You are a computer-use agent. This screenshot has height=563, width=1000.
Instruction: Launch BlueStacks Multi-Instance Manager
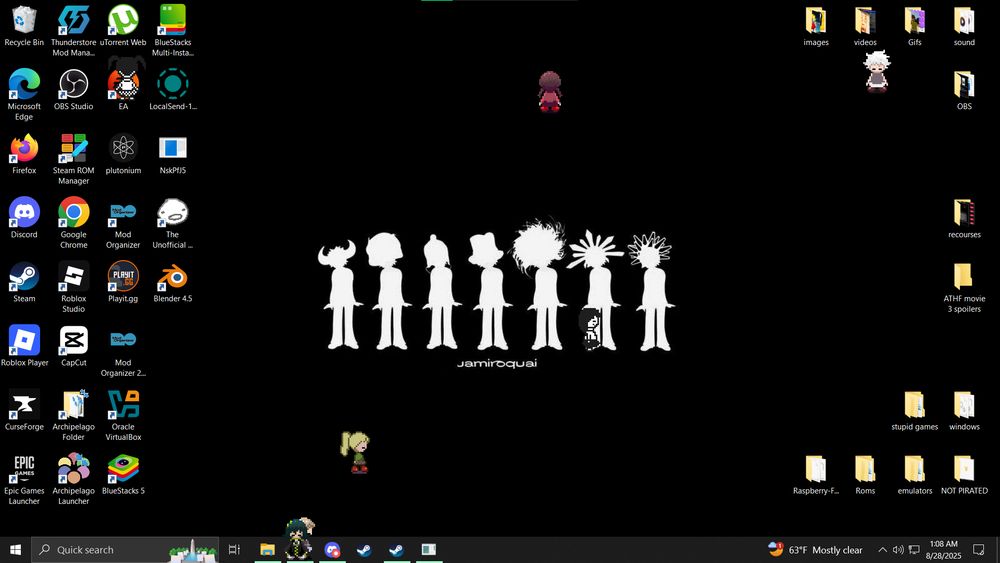pyautogui.click(x=173, y=31)
